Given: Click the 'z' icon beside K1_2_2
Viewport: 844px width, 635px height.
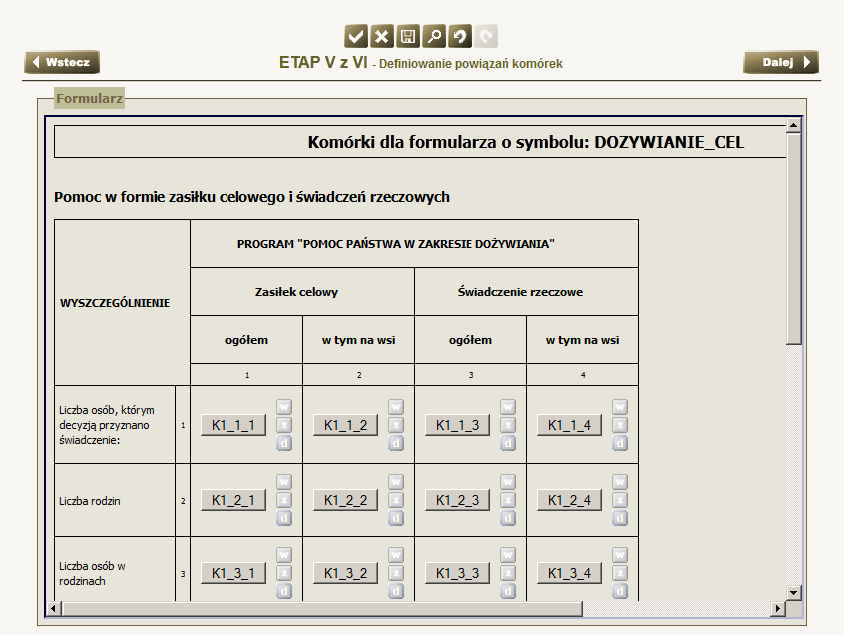Looking at the screenshot, I should pos(396,500).
